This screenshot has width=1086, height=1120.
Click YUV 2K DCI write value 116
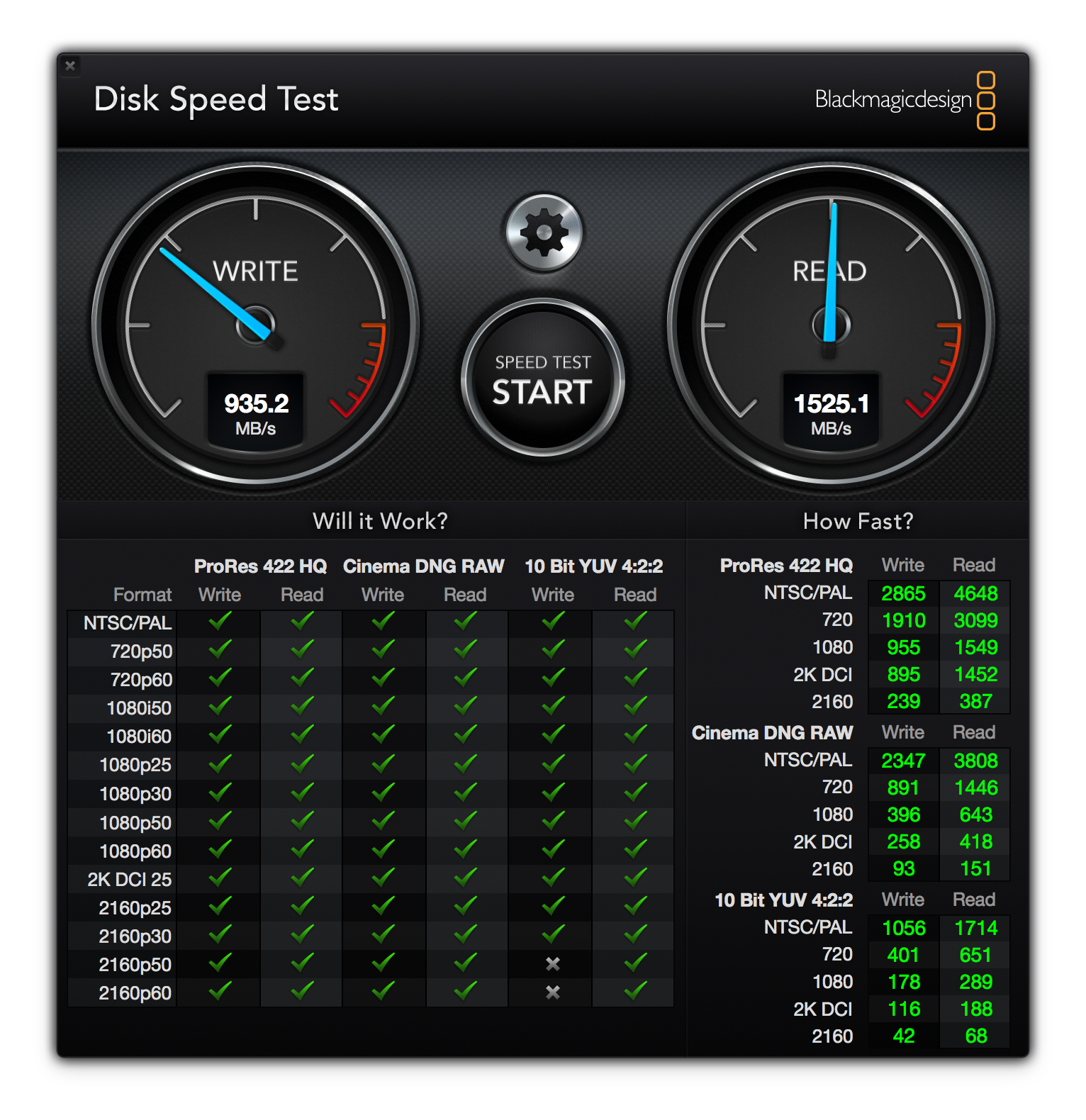[903, 1009]
